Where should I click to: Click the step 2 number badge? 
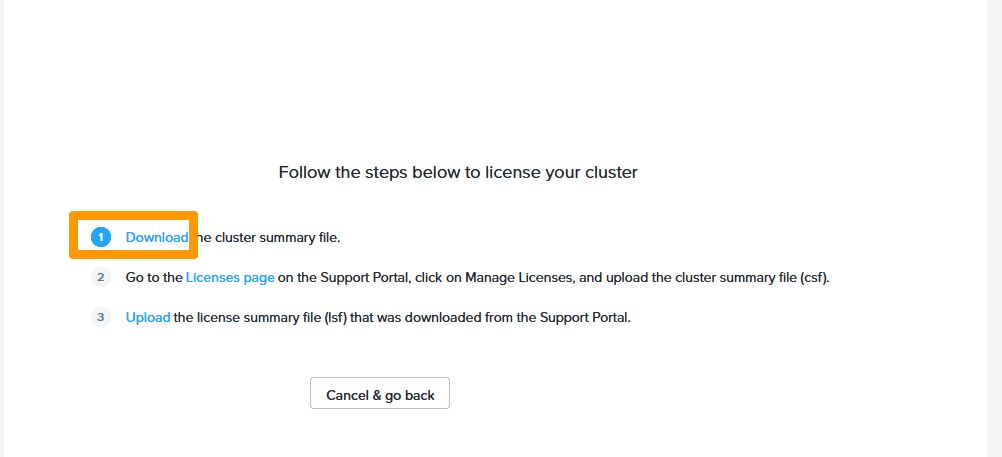[100, 277]
